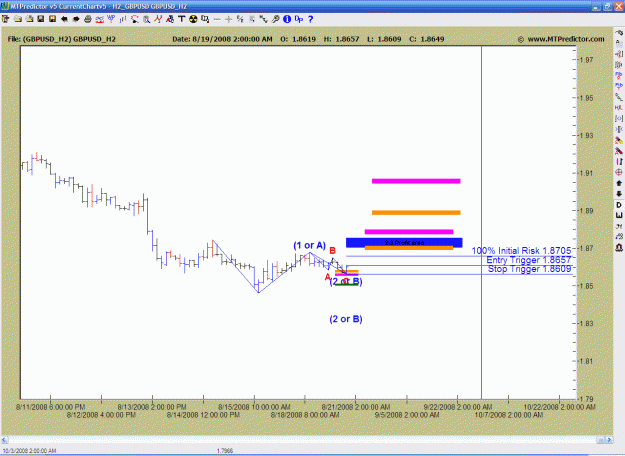Click the 'Stop Trigger 1.8609' label

tap(529, 269)
